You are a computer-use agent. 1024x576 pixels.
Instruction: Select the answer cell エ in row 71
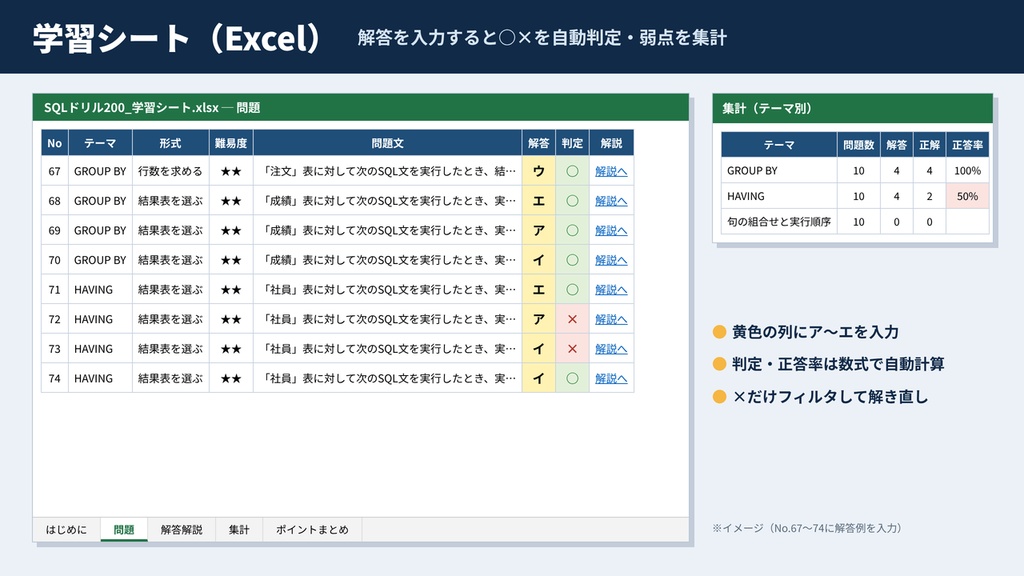click(539, 289)
